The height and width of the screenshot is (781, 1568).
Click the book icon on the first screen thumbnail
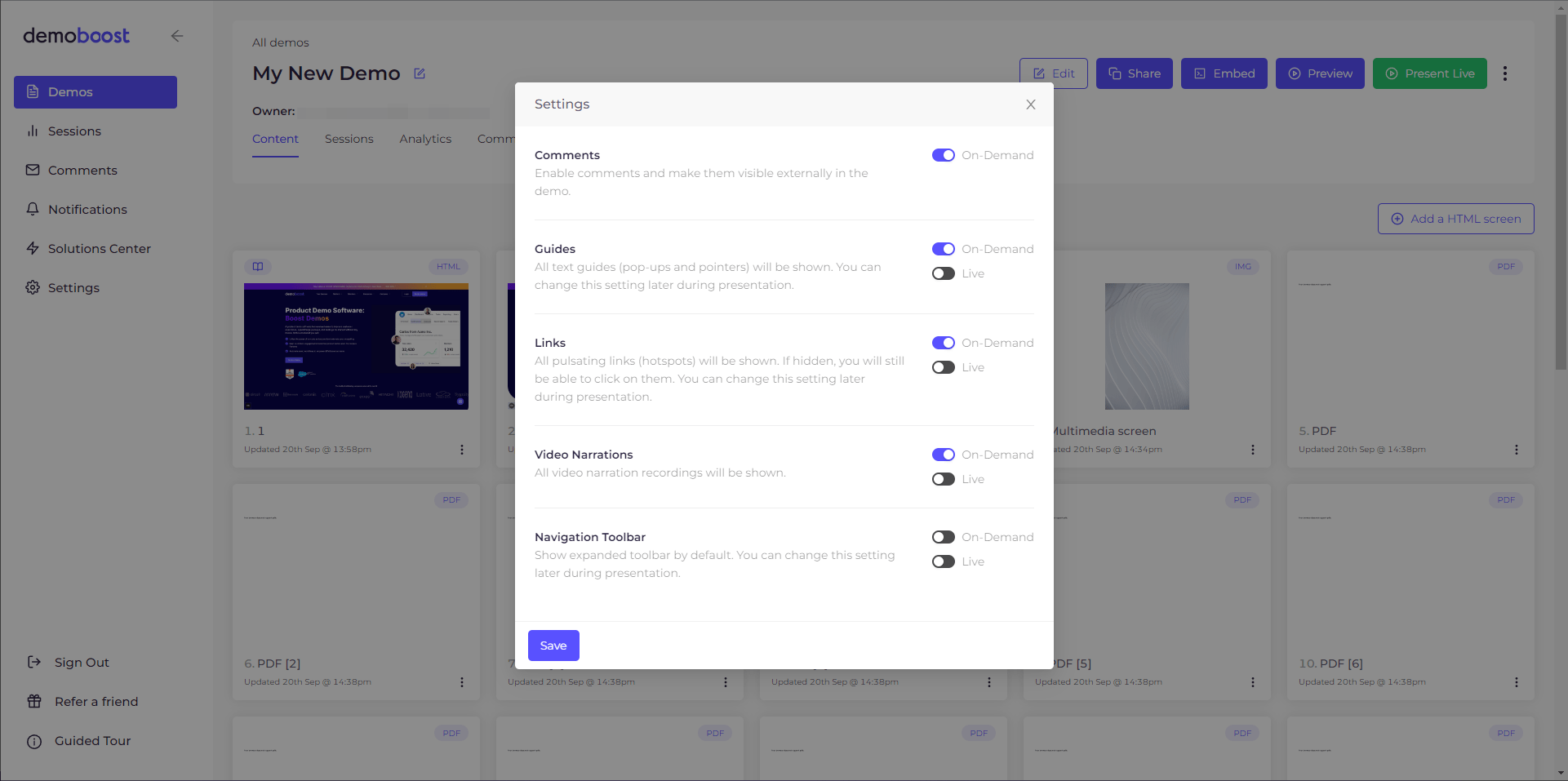pos(258,266)
